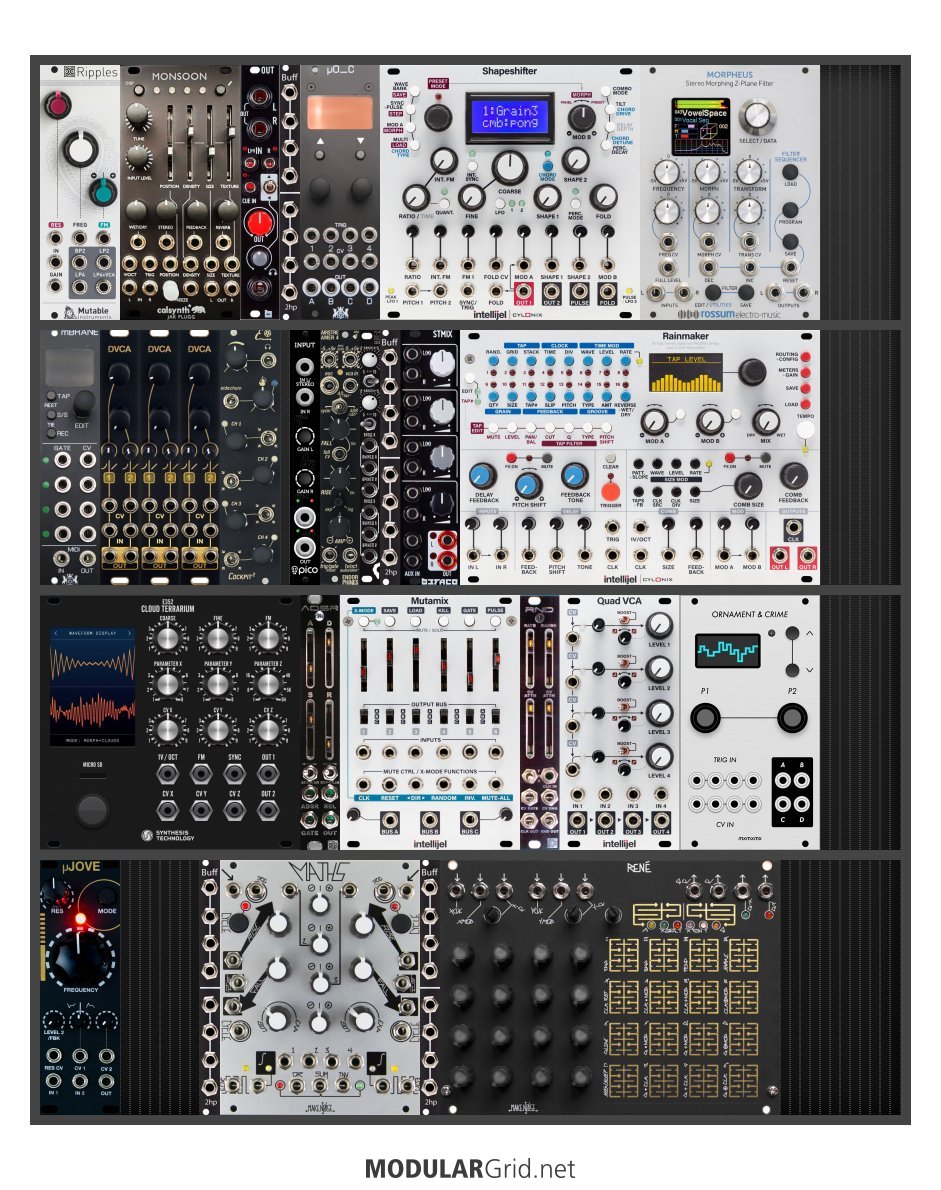Select the OUT jack on µJOVE
Image resolution: width=941 pixels, height=1190 pixels.
coord(106,1079)
